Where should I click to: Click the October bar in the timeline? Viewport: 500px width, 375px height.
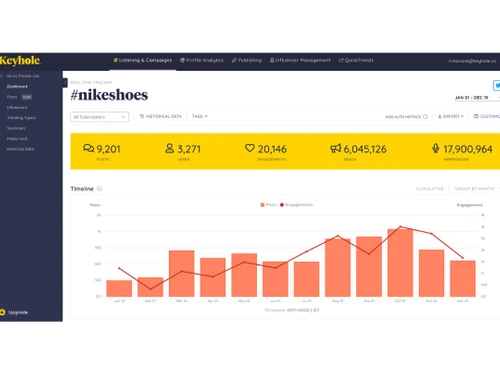400,263
